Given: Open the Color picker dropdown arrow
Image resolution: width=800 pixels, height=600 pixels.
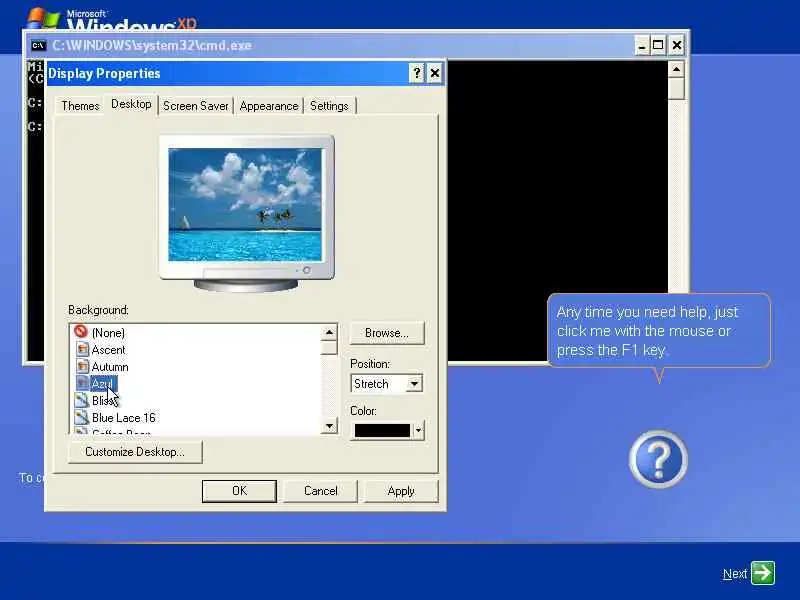Looking at the screenshot, I should pyautogui.click(x=418, y=431).
